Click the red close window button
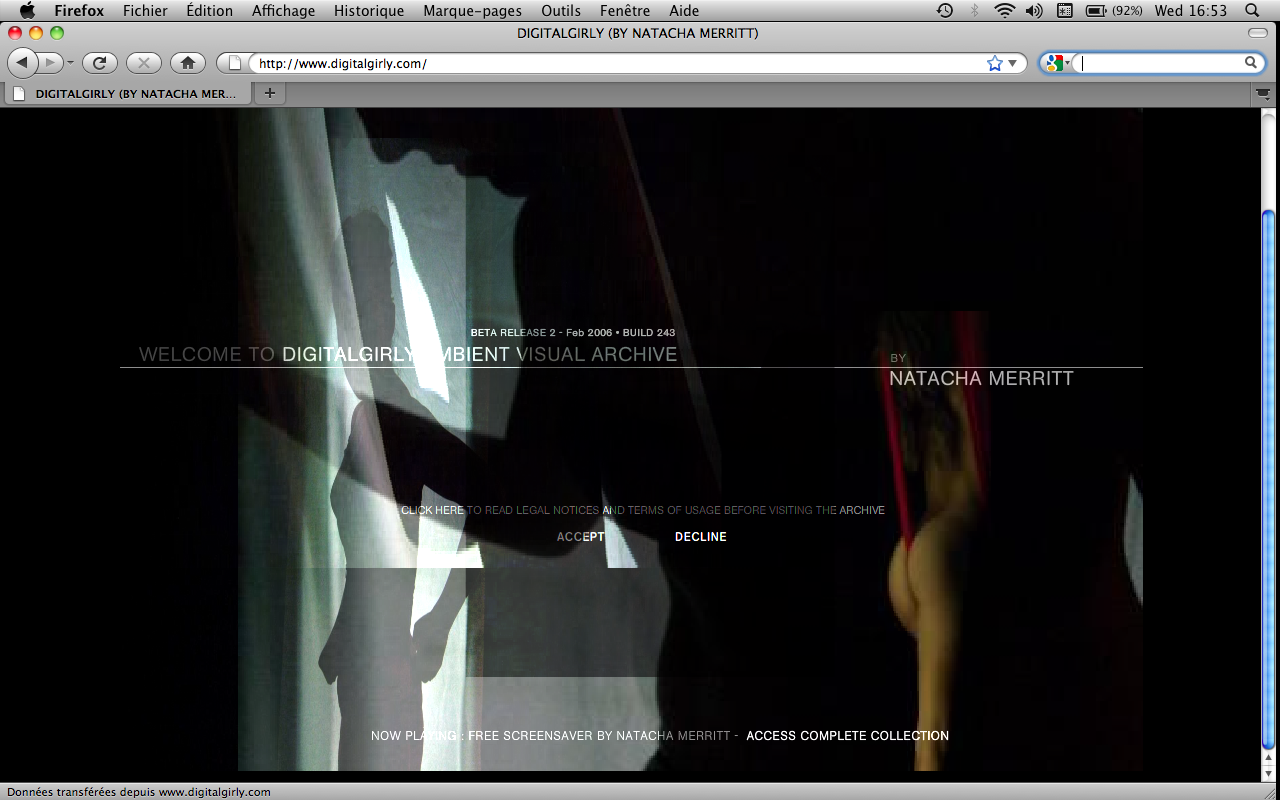 click(15, 34)
